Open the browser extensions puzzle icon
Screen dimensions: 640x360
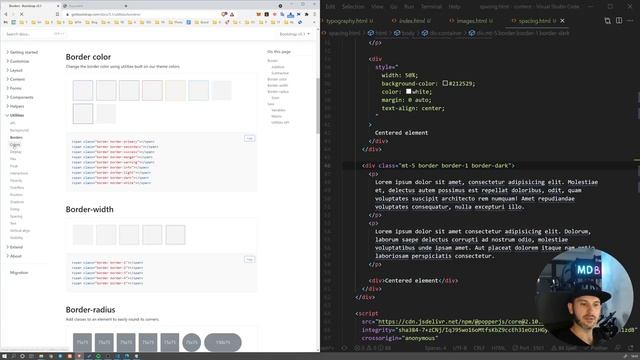(307, 14)
